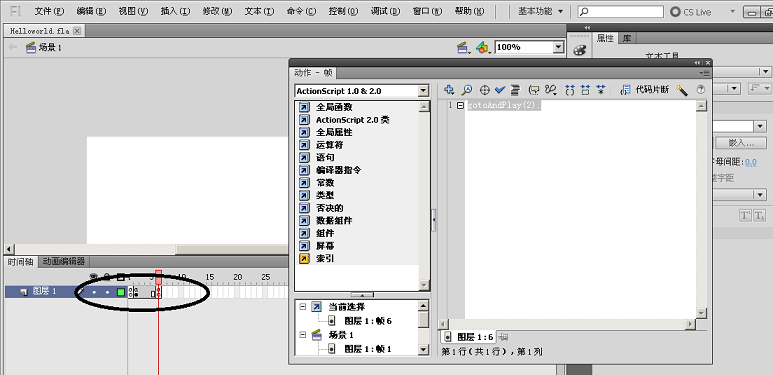Click the red playhead at frame 6
Viewport: 773px width, 375px height.
[158, 276]
